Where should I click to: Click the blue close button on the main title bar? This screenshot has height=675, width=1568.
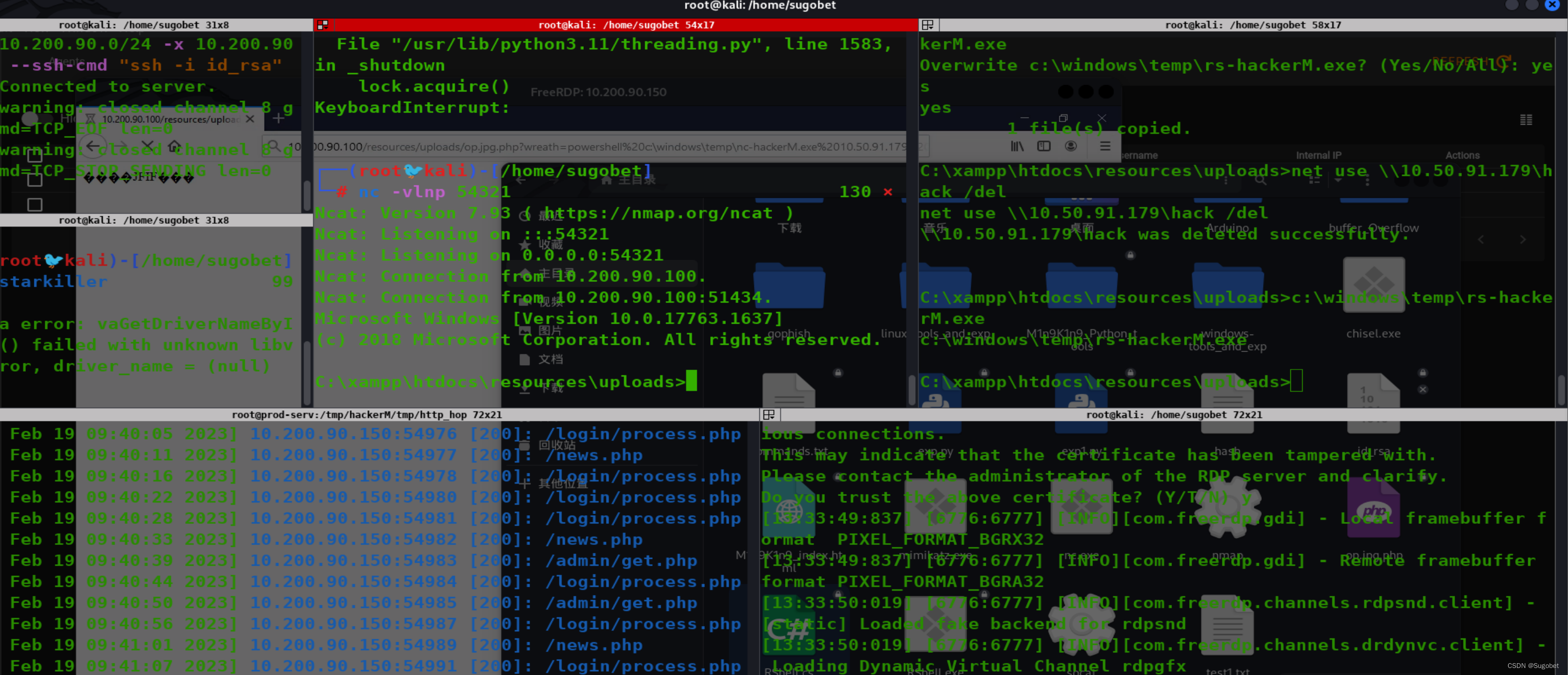1553,5
